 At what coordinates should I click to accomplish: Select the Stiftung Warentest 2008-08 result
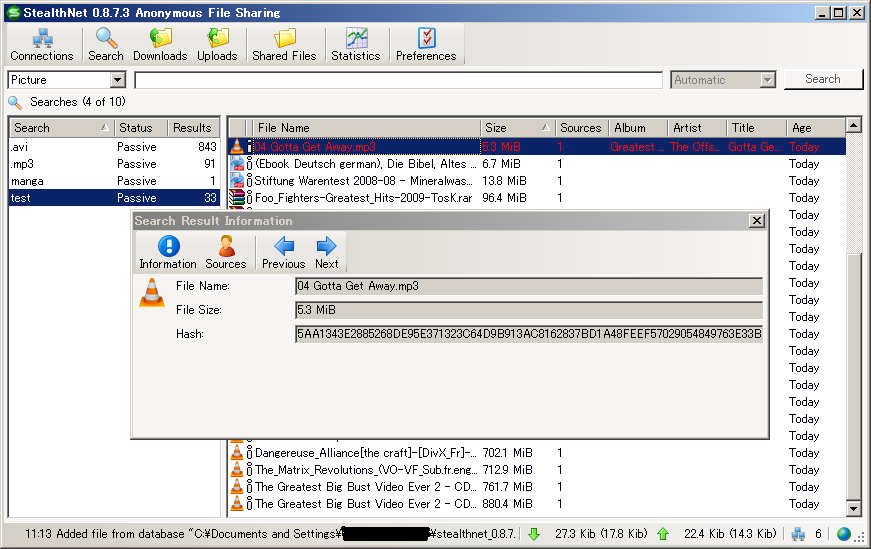(x=538, y=181)
